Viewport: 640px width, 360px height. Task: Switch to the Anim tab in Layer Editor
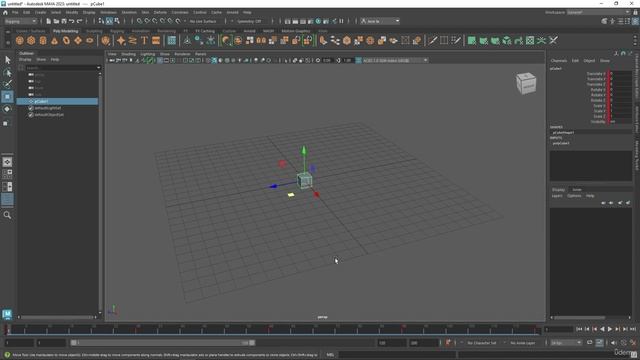577,189
